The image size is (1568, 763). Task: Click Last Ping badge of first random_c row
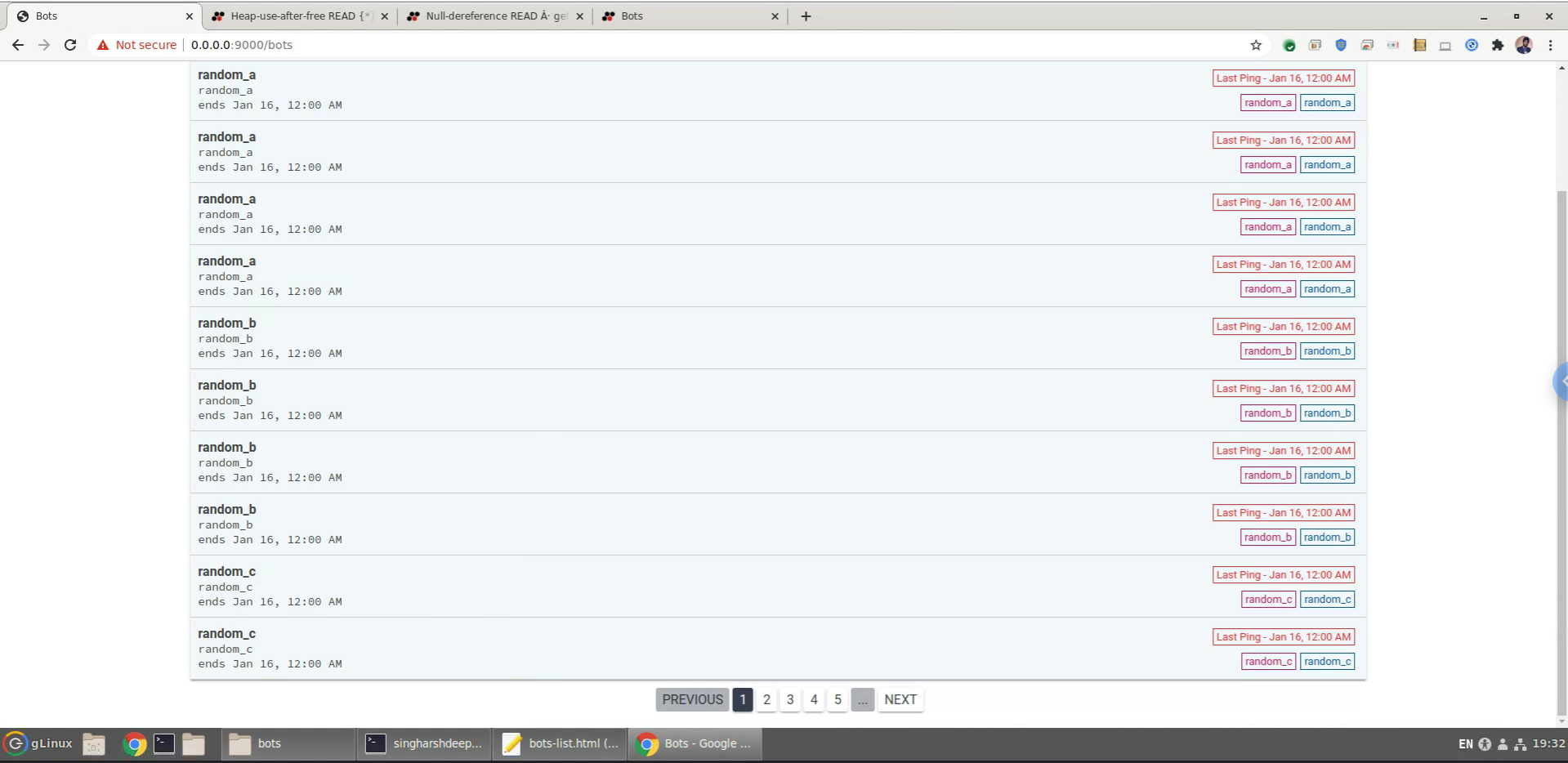pyautogui.click(x=1284, y=575)
